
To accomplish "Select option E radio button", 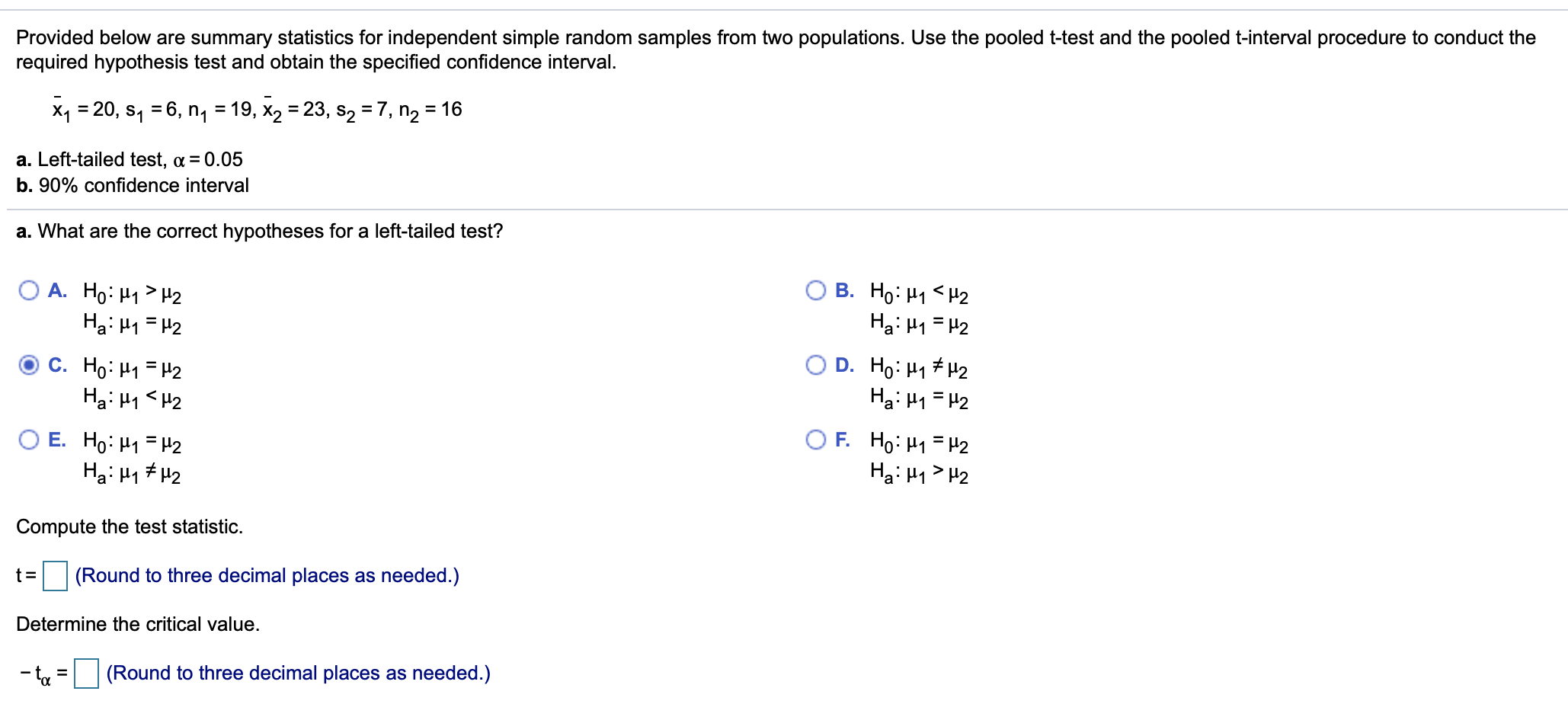I will [29, 440].
